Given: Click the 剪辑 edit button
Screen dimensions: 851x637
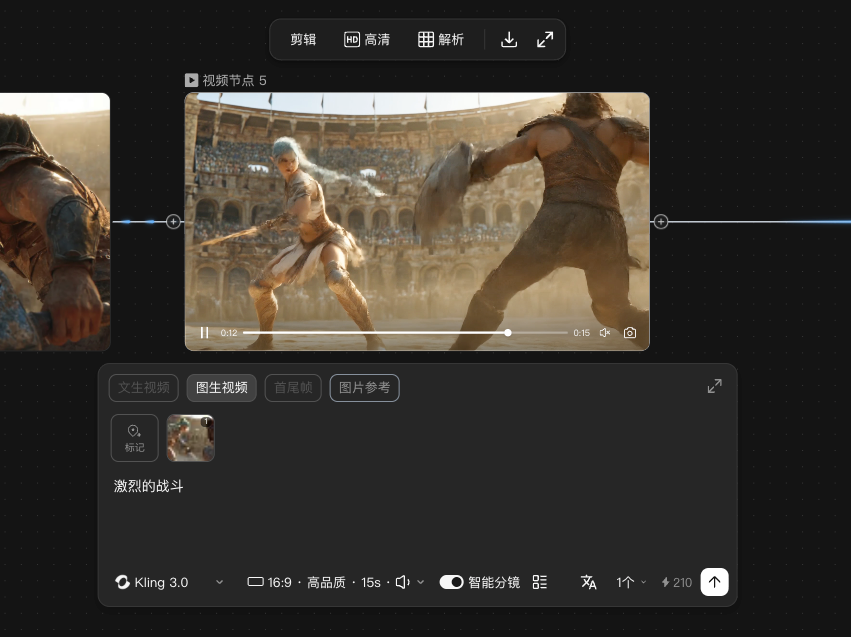Looking at the screenshot, I should (303, 39).
